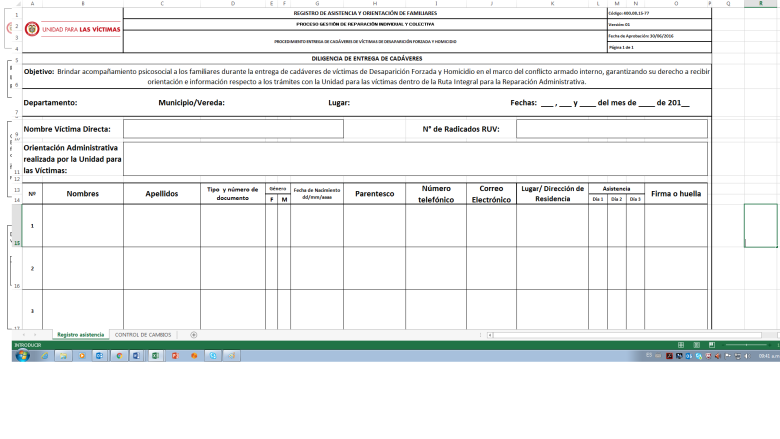Screen dimensions: 780x439
Task: Select the N° de Radicados RUV input cell
Action: [612, 129]
